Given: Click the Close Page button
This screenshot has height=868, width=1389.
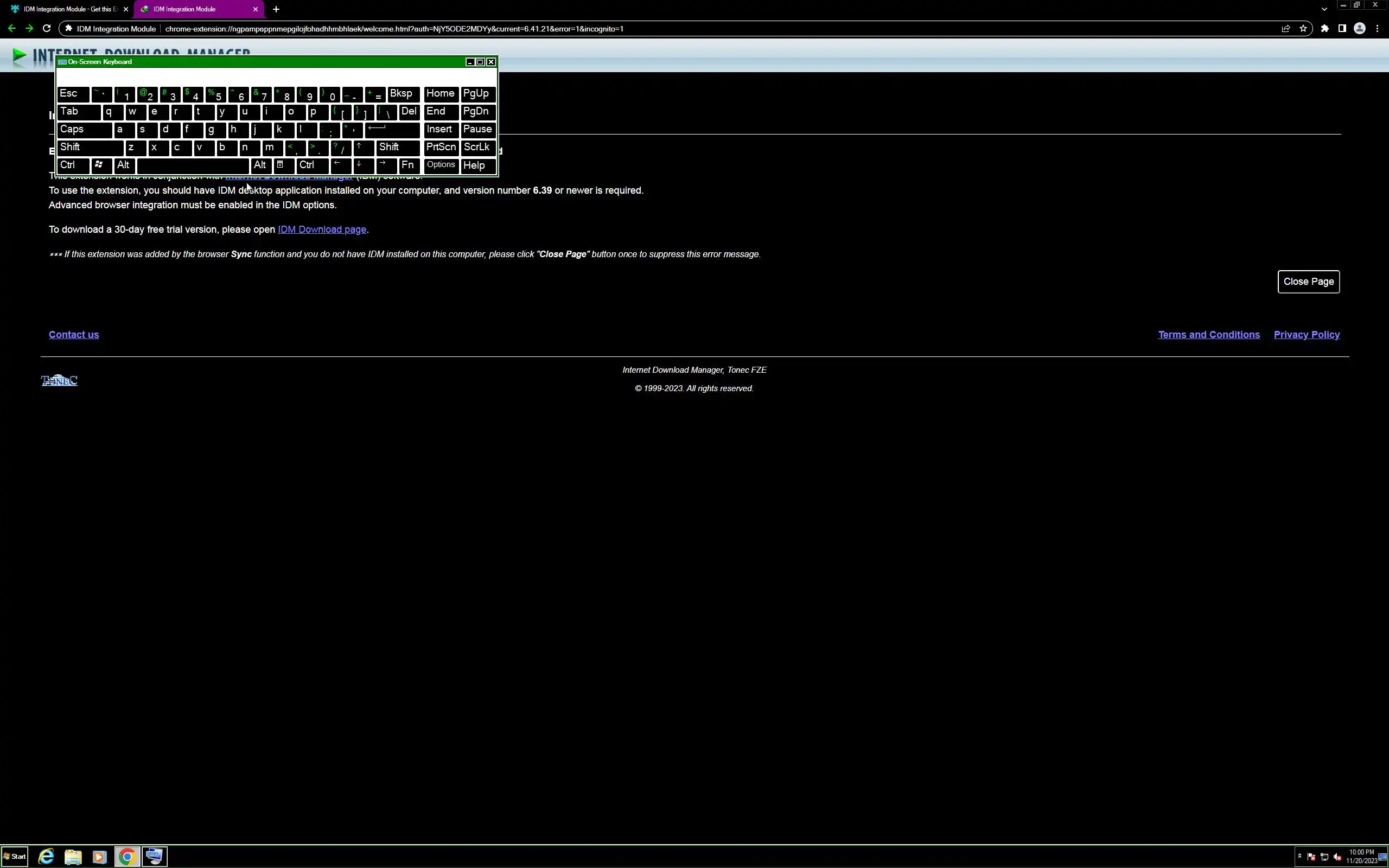Looking at the screenshot, I should [1308, 282].
